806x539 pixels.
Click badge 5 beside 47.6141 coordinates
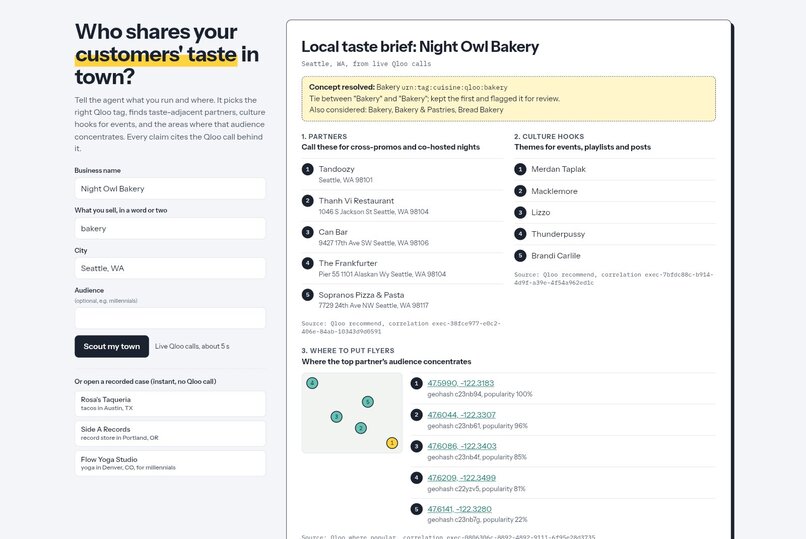(416, 509)
